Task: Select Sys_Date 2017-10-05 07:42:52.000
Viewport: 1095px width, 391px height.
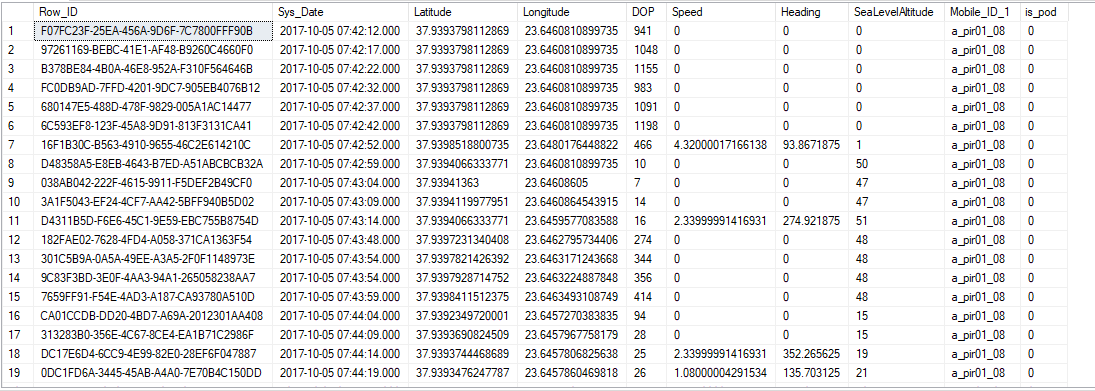Action: coord(340,145)
